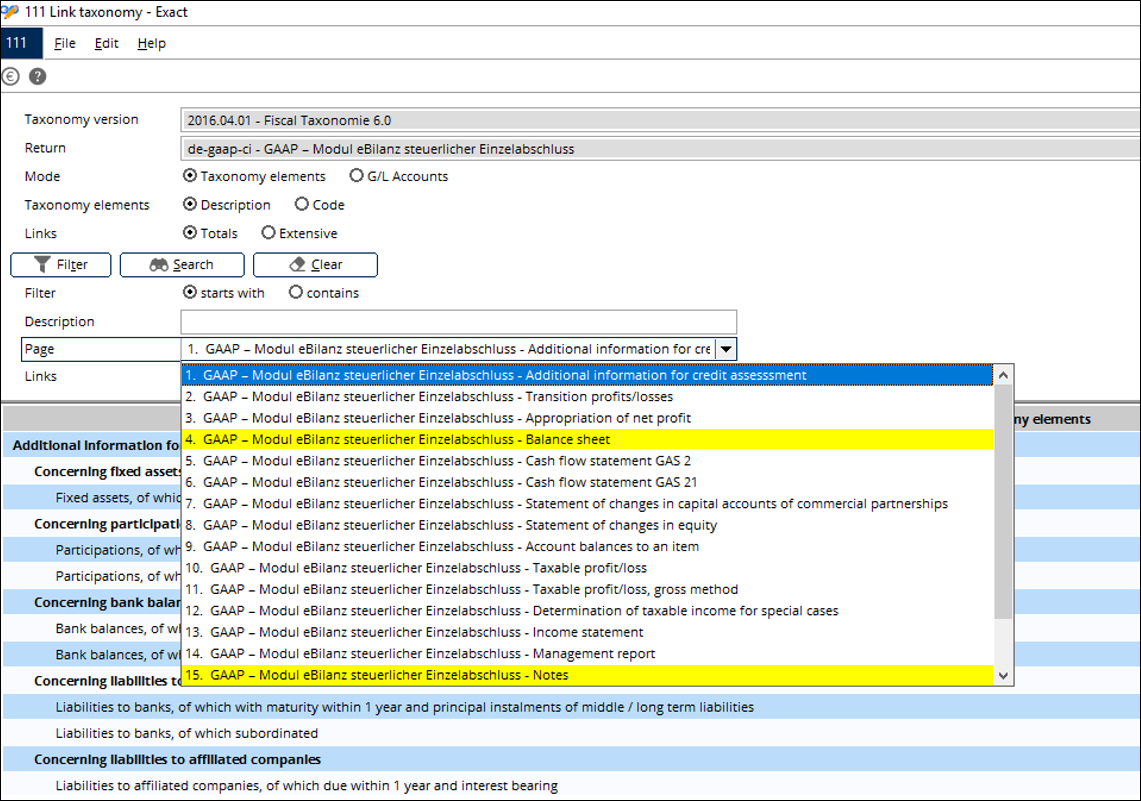Click the dropdown list scrollbar thumb

(1003, 502)
